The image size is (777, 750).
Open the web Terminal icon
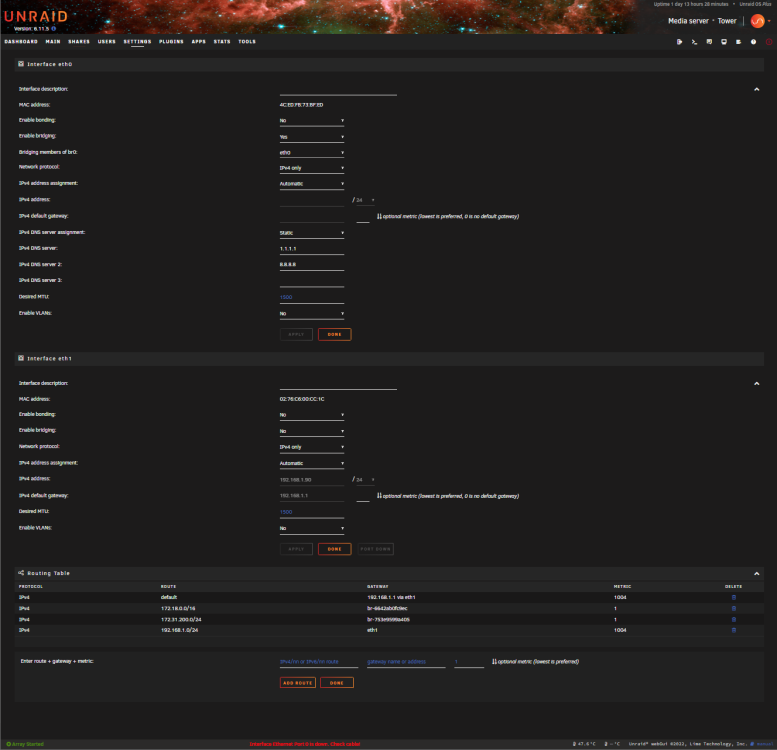point(694,42)
